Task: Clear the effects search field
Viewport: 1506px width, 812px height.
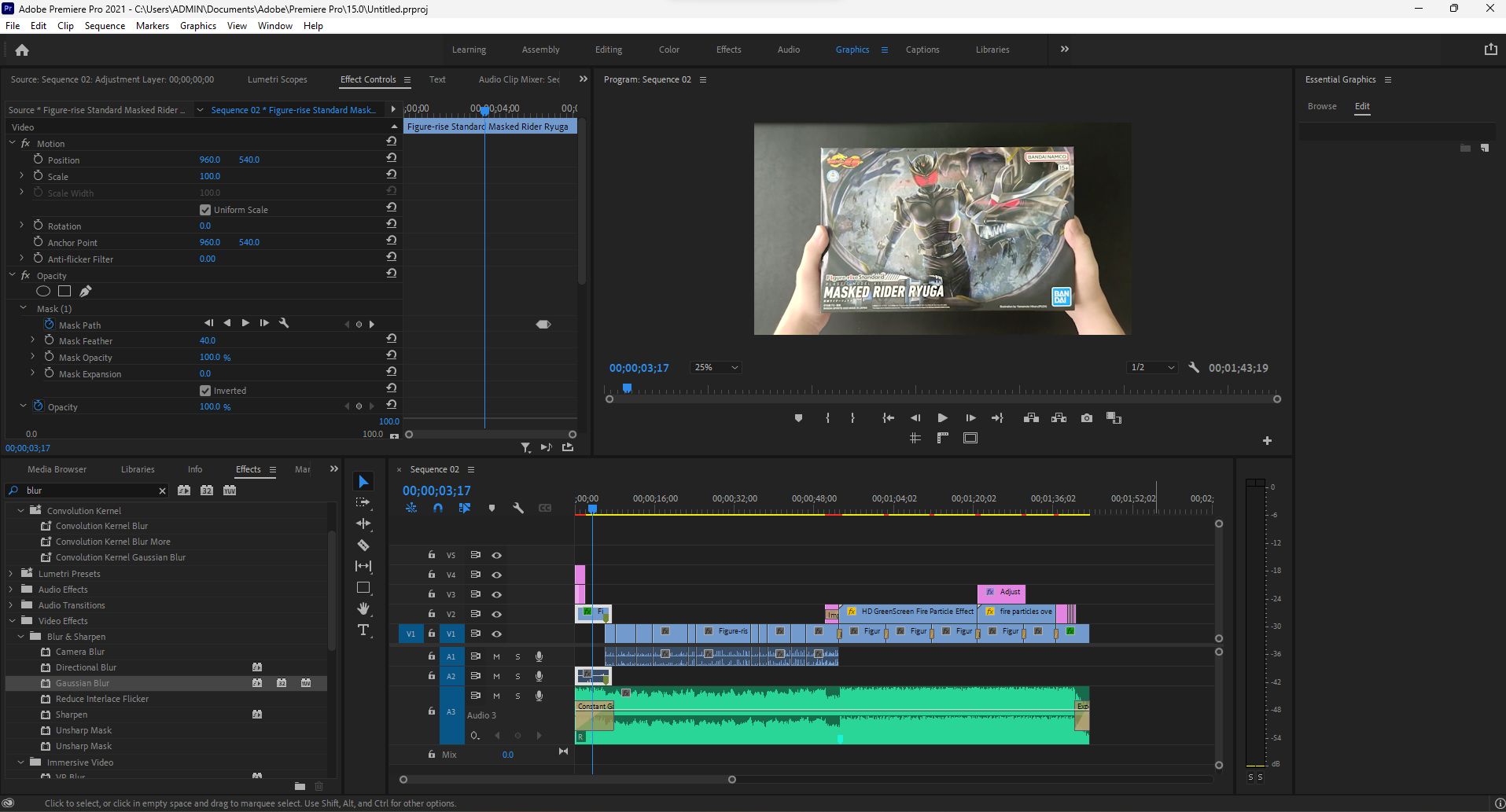Action: coord(162,491)
